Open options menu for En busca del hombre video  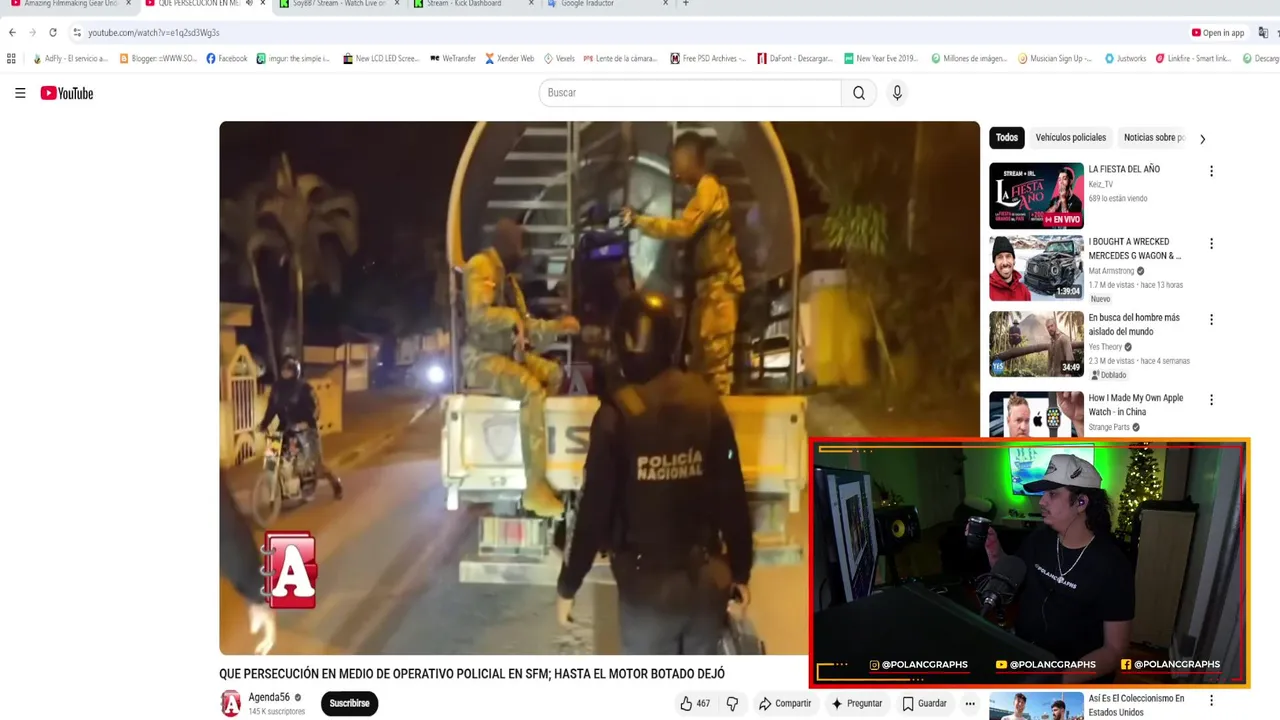pyautogui.click(x=1211, y=319)
